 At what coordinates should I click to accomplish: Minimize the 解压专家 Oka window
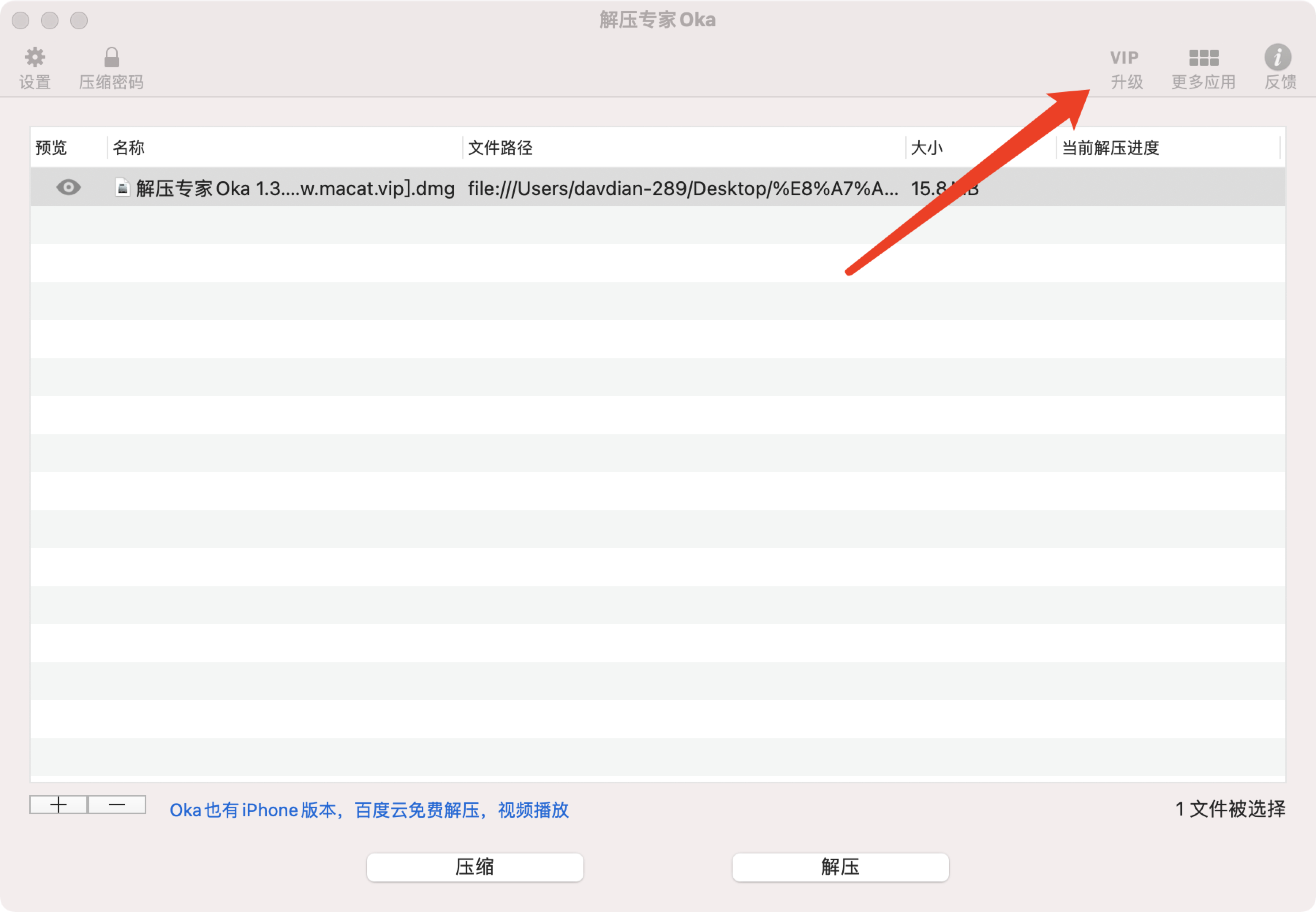tap(50, 20)
